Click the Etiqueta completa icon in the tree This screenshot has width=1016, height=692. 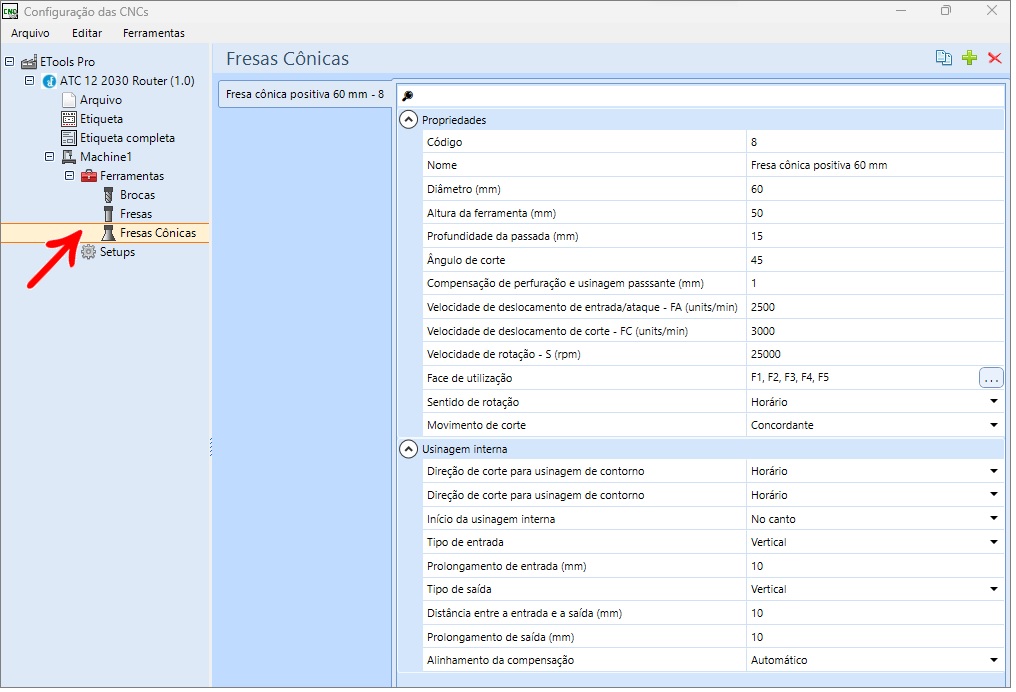coord(69,138)
